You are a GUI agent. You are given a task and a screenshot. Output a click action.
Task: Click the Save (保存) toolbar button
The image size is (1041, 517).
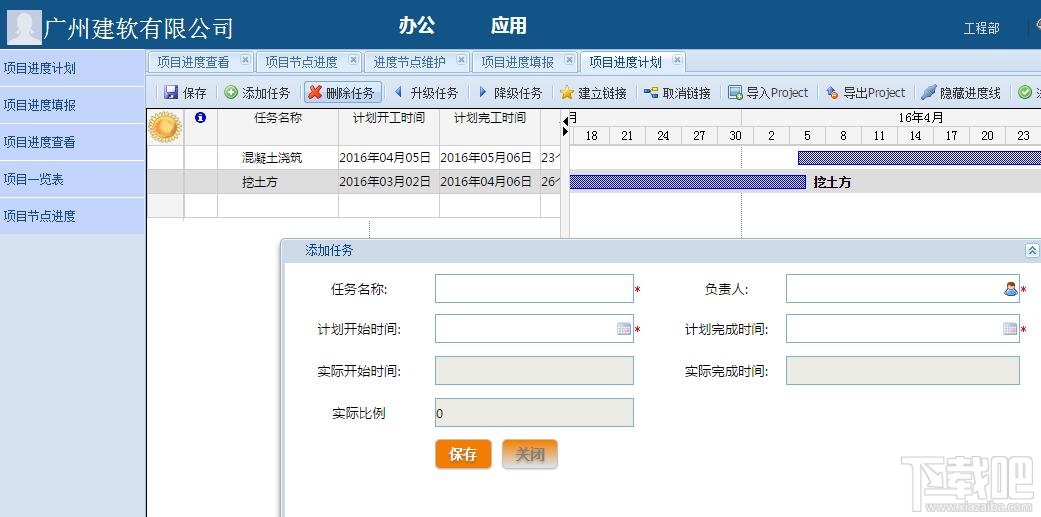(x=185, y=93)
